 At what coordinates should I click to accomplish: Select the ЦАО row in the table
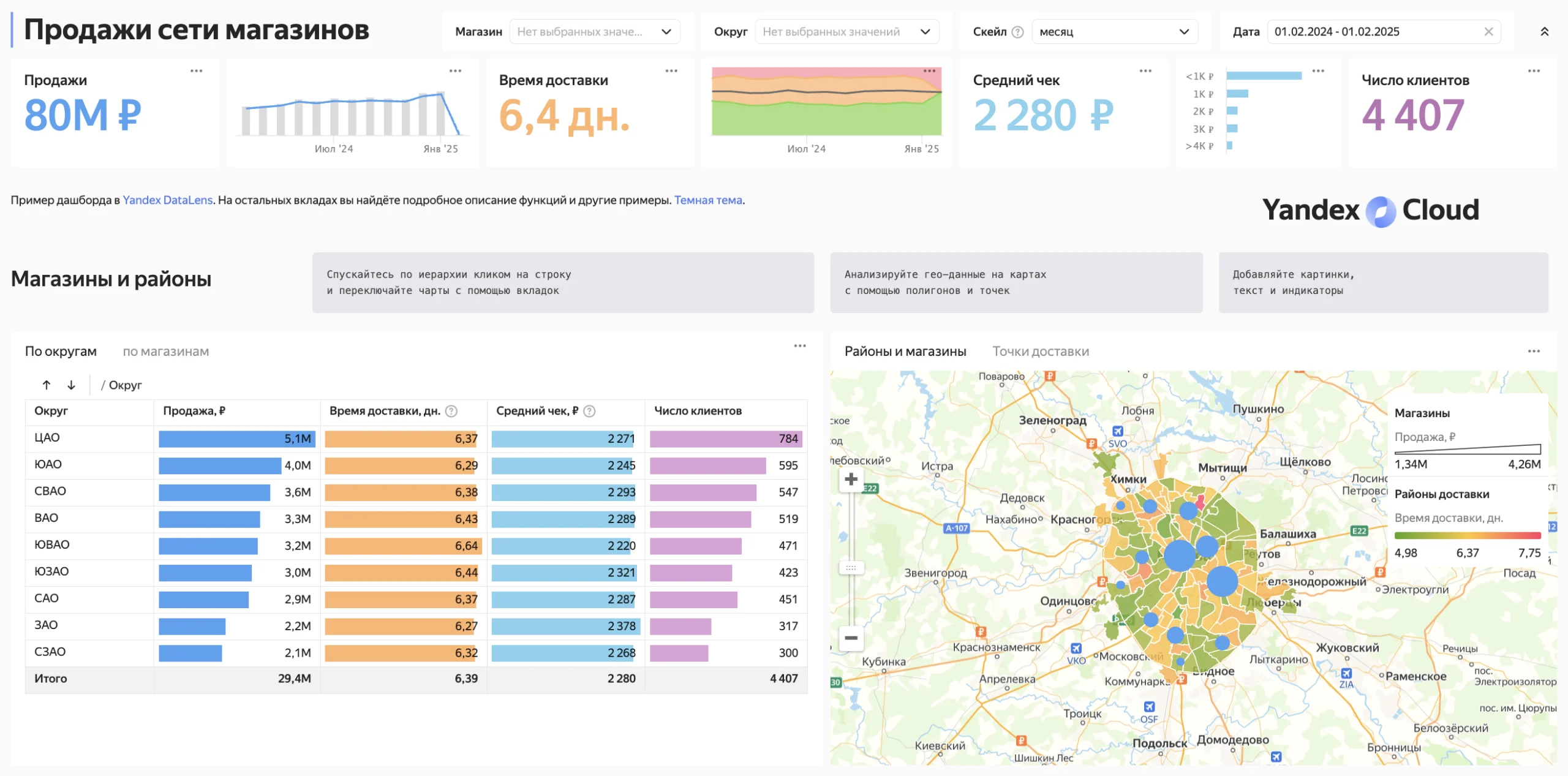[416, 439]
